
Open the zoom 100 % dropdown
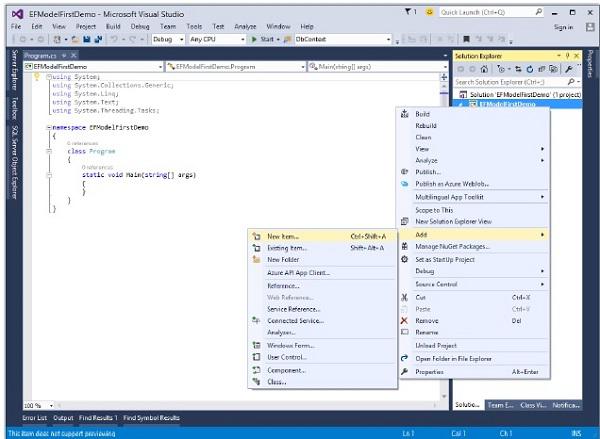(39, 405)
